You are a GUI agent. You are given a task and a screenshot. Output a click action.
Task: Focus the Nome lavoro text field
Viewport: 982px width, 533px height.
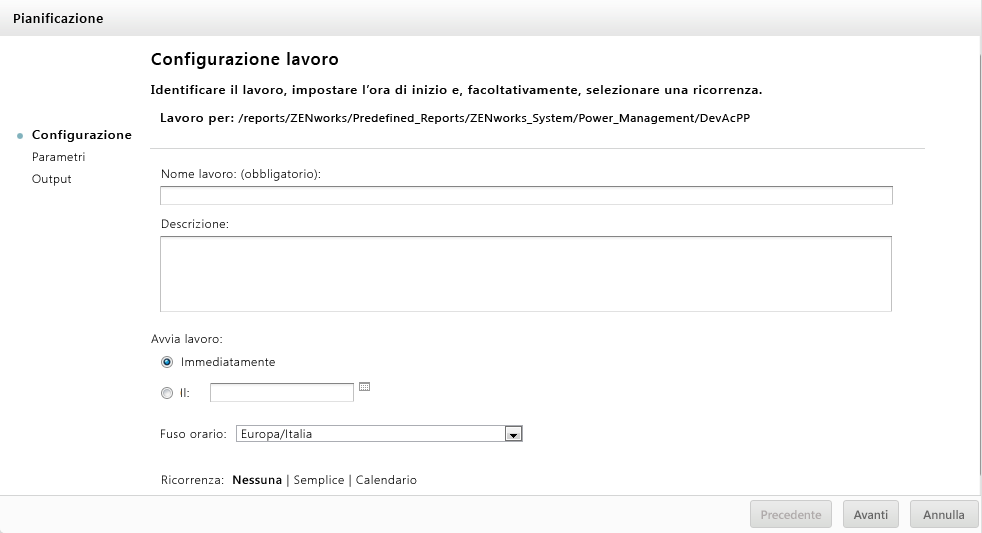click(x=526, y=195)
